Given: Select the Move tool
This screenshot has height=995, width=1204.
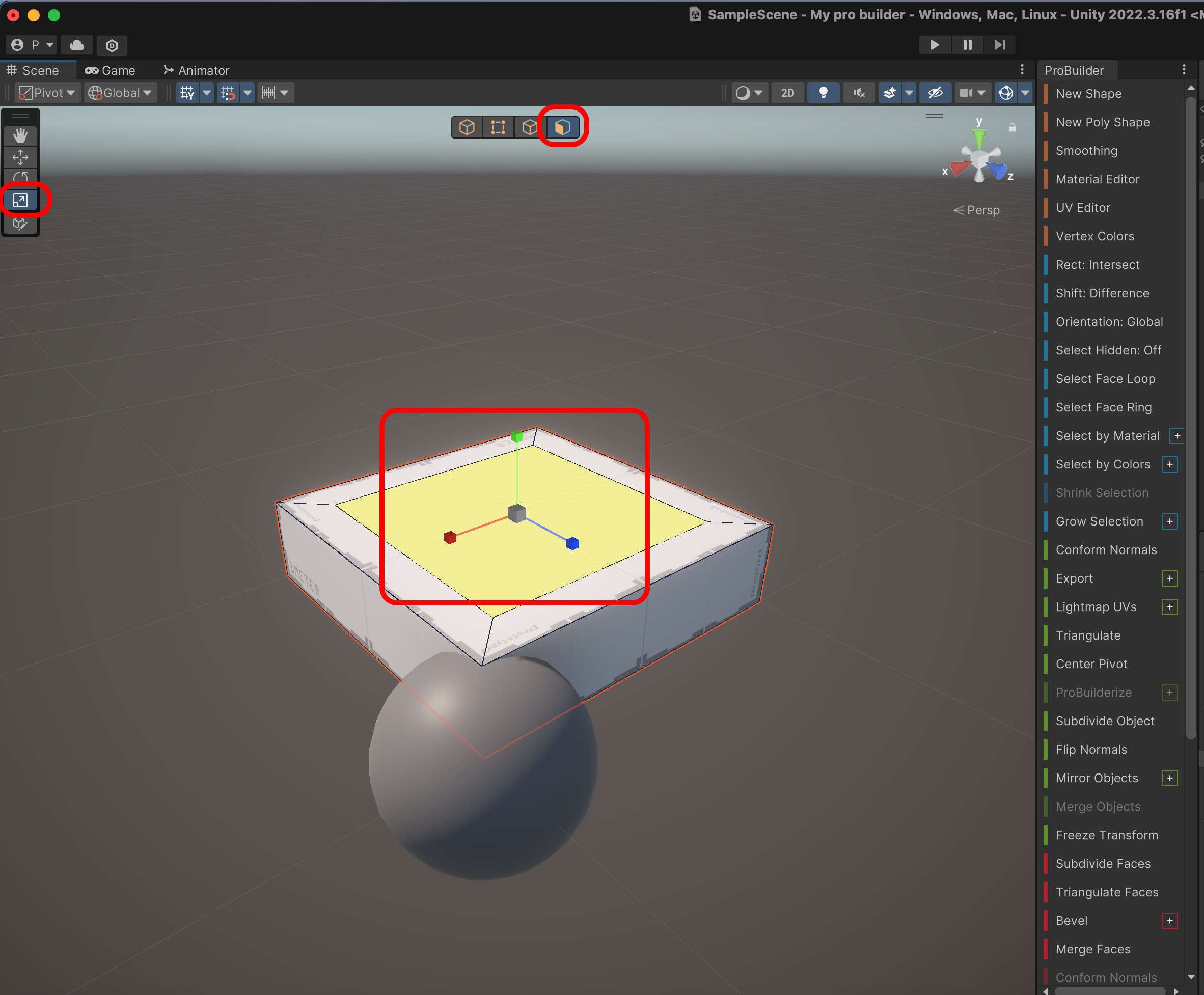Looking at the screenshot, I should (21, 157).
